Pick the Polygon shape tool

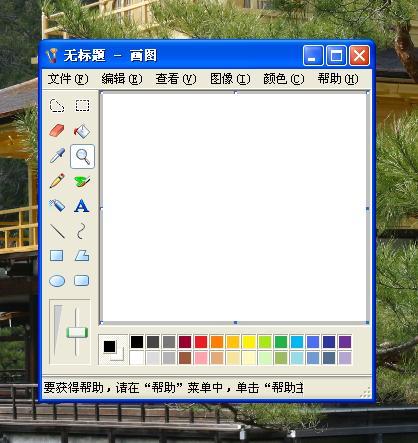[x=82, y=256]
